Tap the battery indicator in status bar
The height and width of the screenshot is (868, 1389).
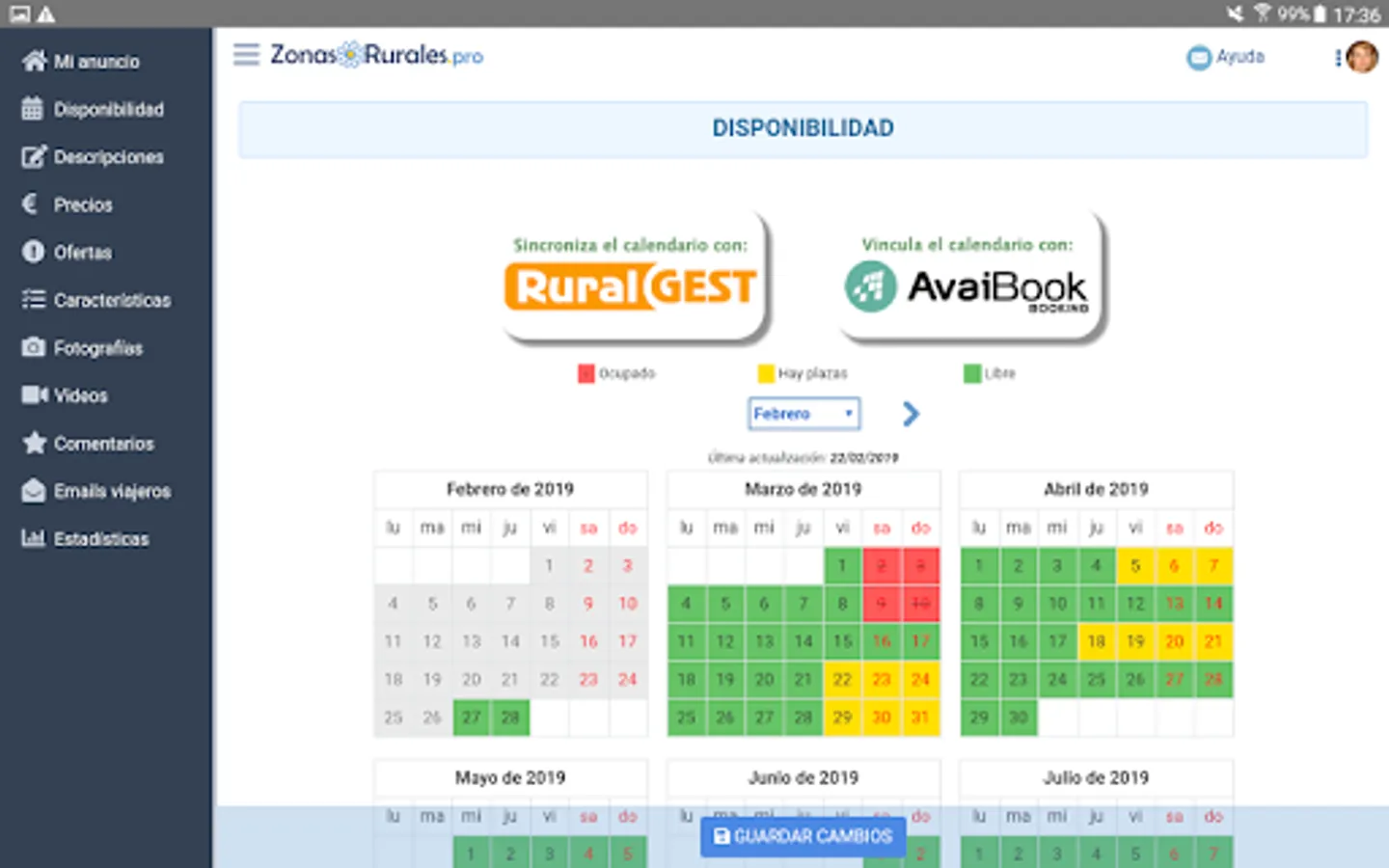click(x=1319, y=14)
